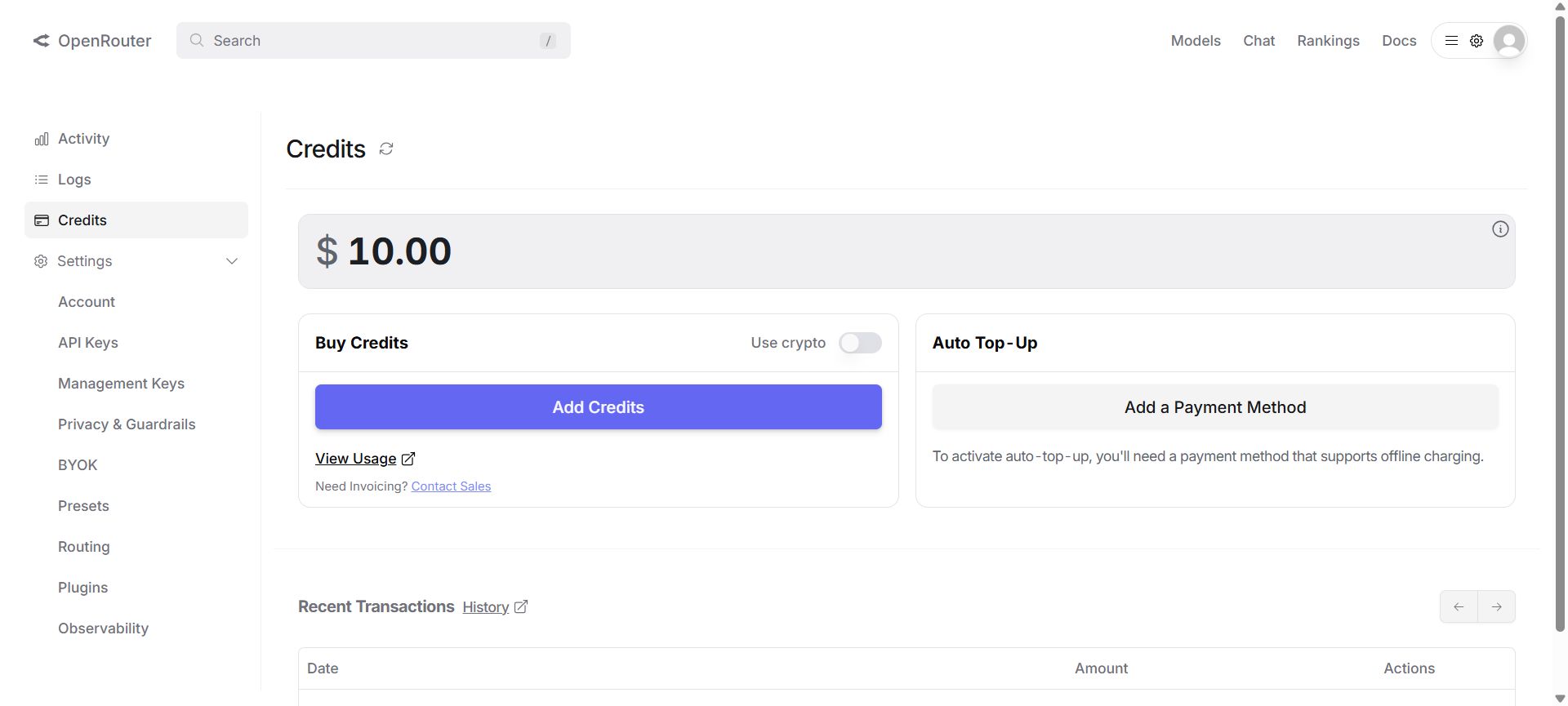Open the Contact Sales link
Screen dimensions: 1568x706
451,486
